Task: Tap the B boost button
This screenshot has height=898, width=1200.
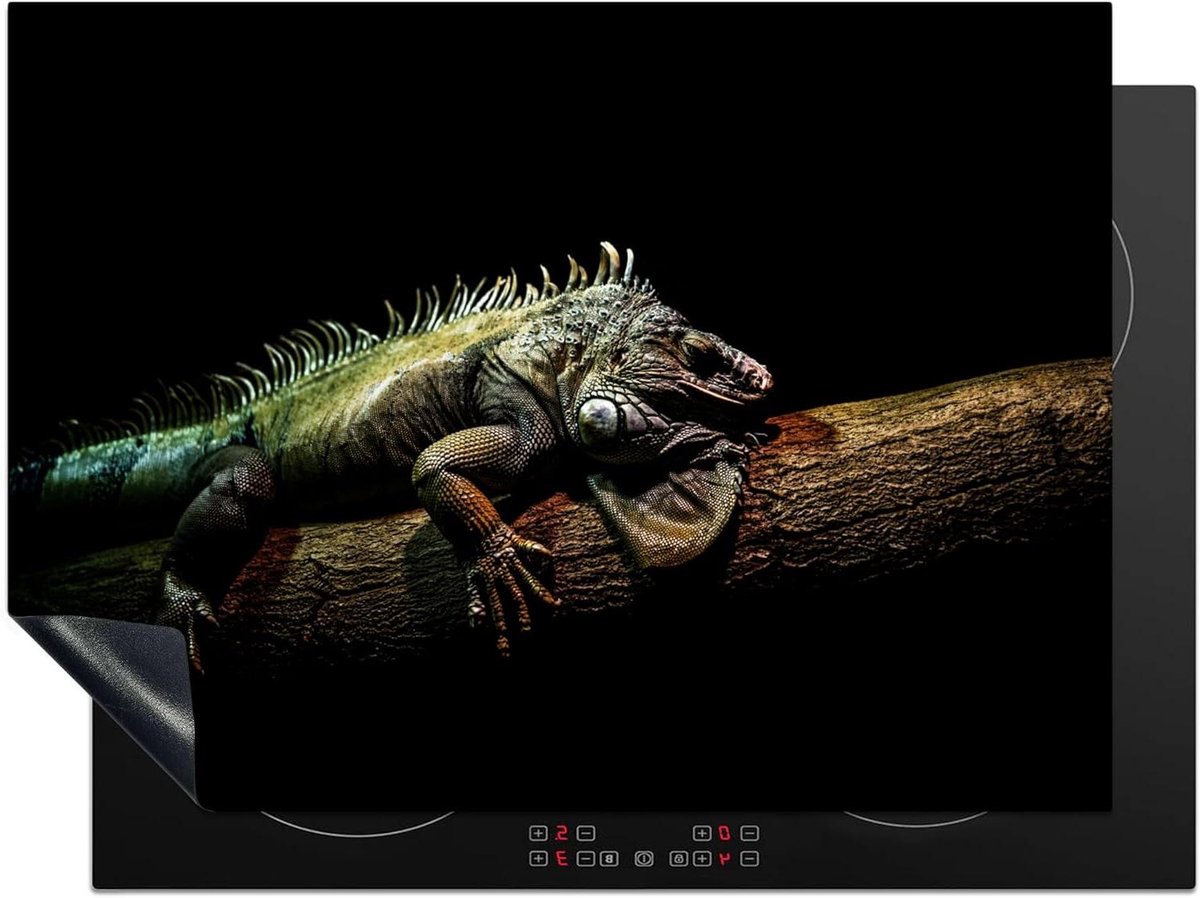Action: click(x=609, y=858)
